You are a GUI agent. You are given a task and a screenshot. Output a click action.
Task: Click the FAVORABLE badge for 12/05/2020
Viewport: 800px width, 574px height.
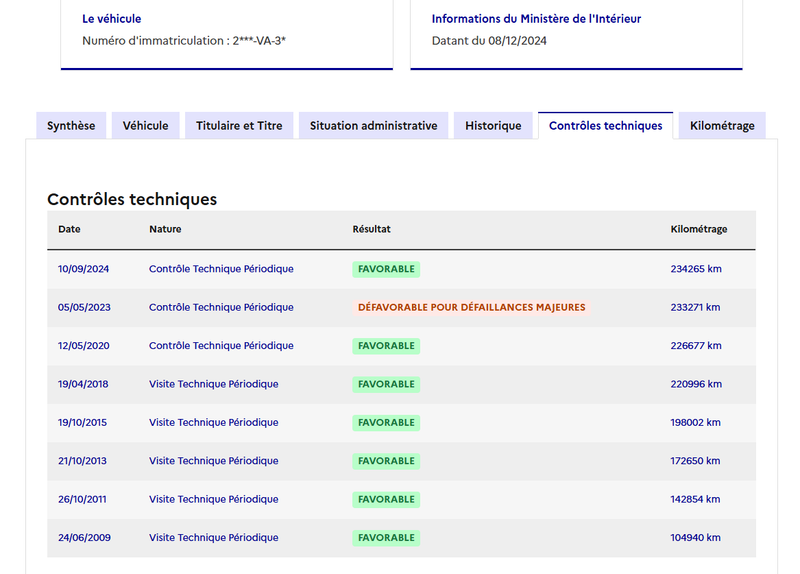[386, 345]
